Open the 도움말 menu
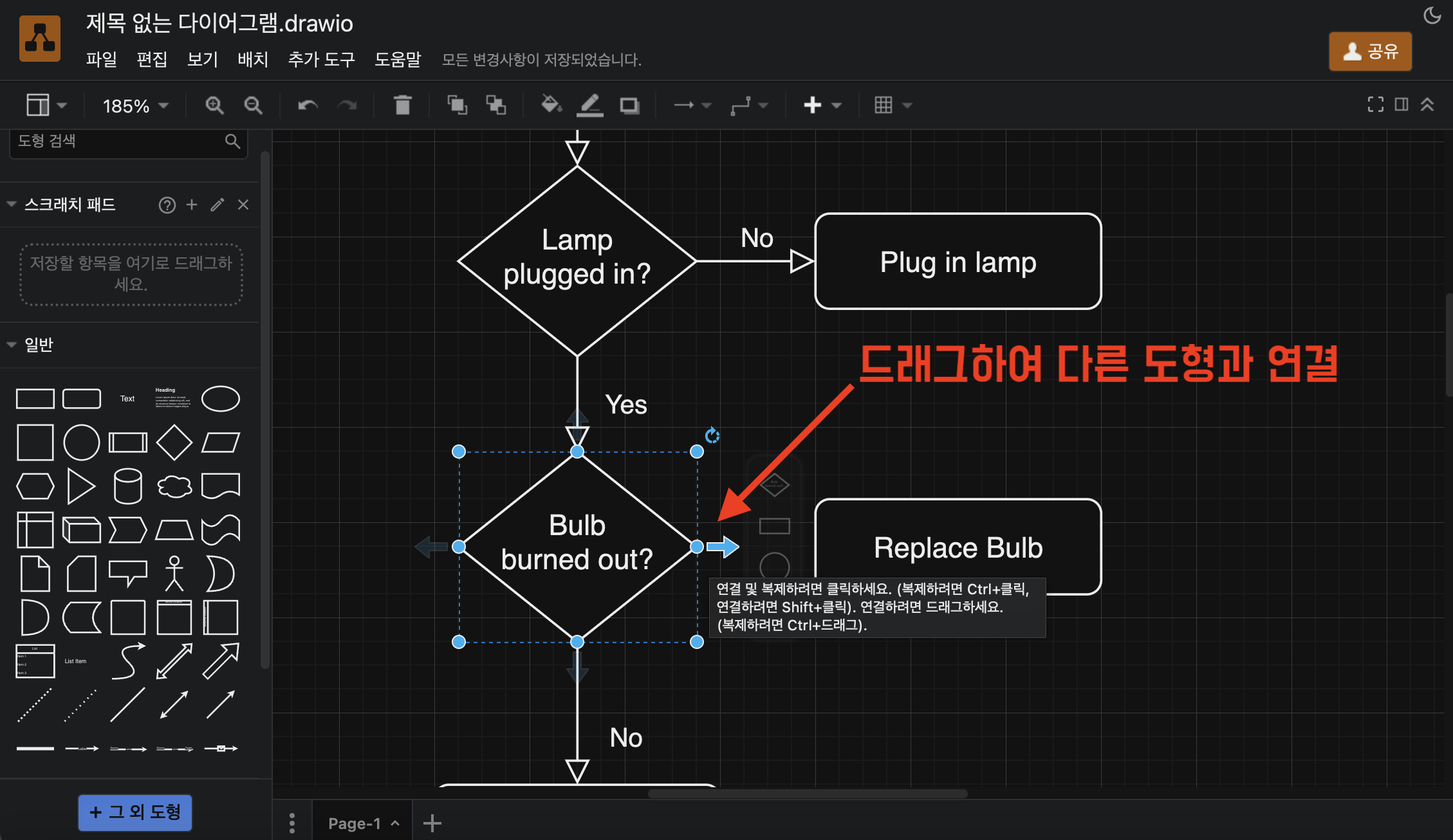1453x840 pixels. pos(398,59)
